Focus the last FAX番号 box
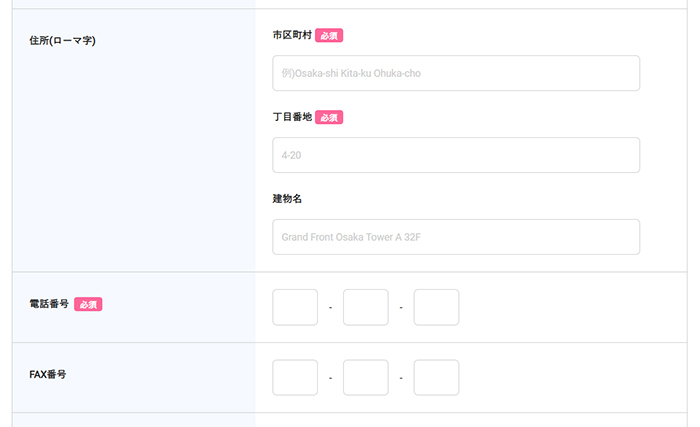This screenshot has width=700, height=427. pyautogui.click(x=436, y=377)
